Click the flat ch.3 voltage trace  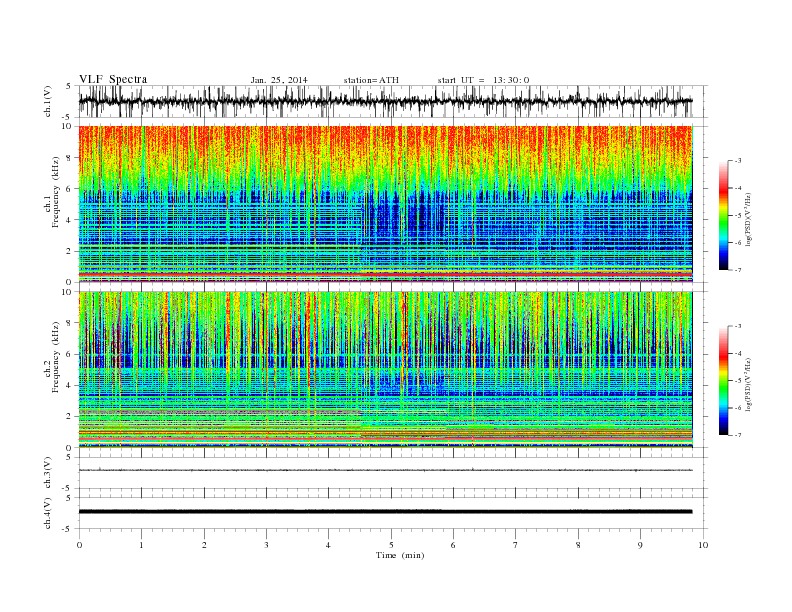click(385, 470)
